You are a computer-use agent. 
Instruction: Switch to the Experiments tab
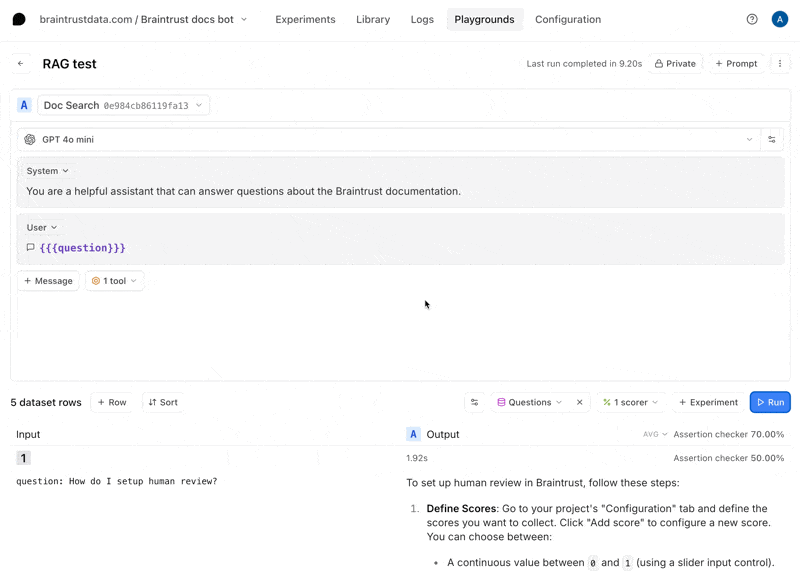pos(305,19)
